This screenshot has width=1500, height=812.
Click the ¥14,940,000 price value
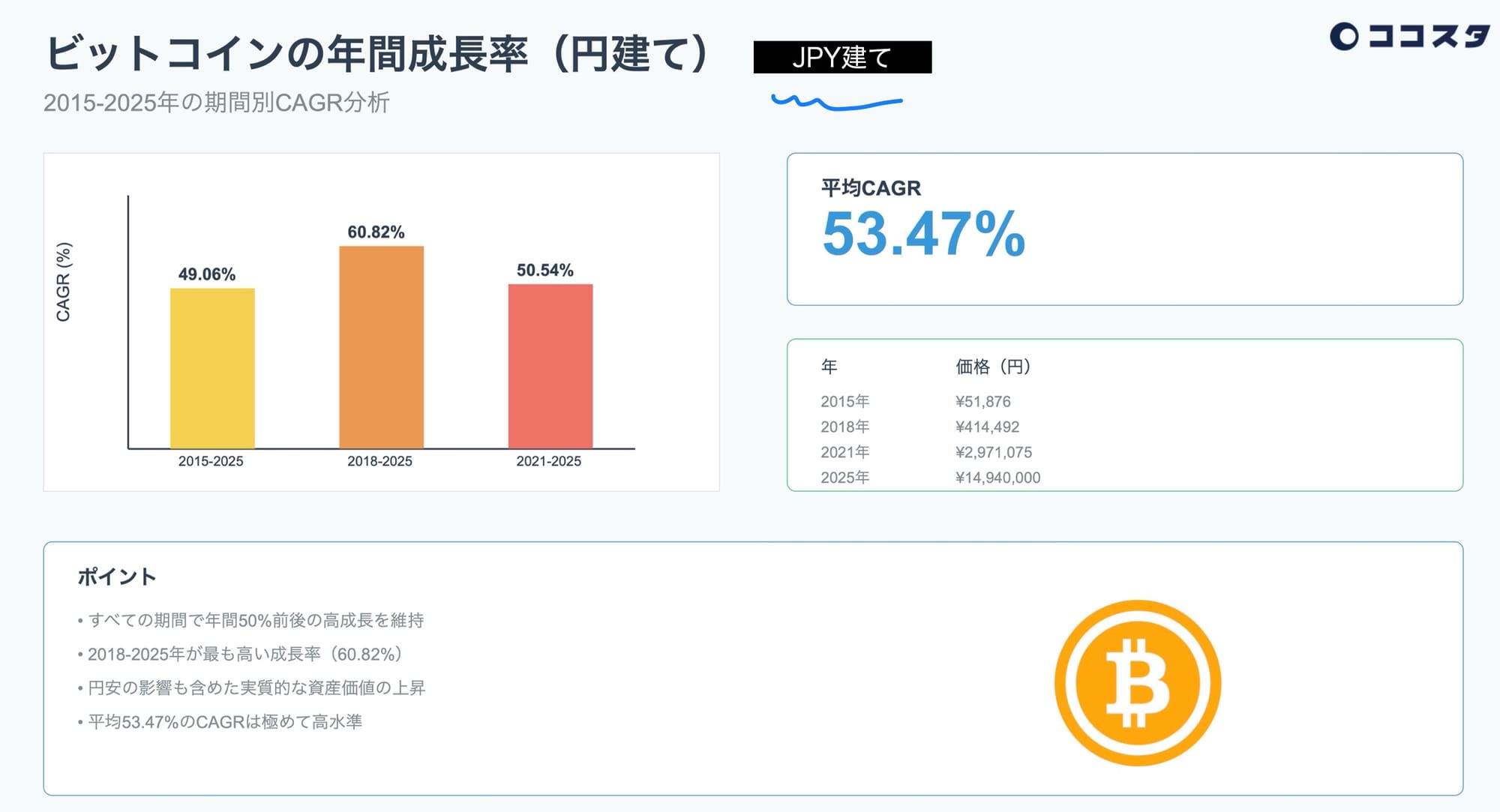tap(997, 478)
